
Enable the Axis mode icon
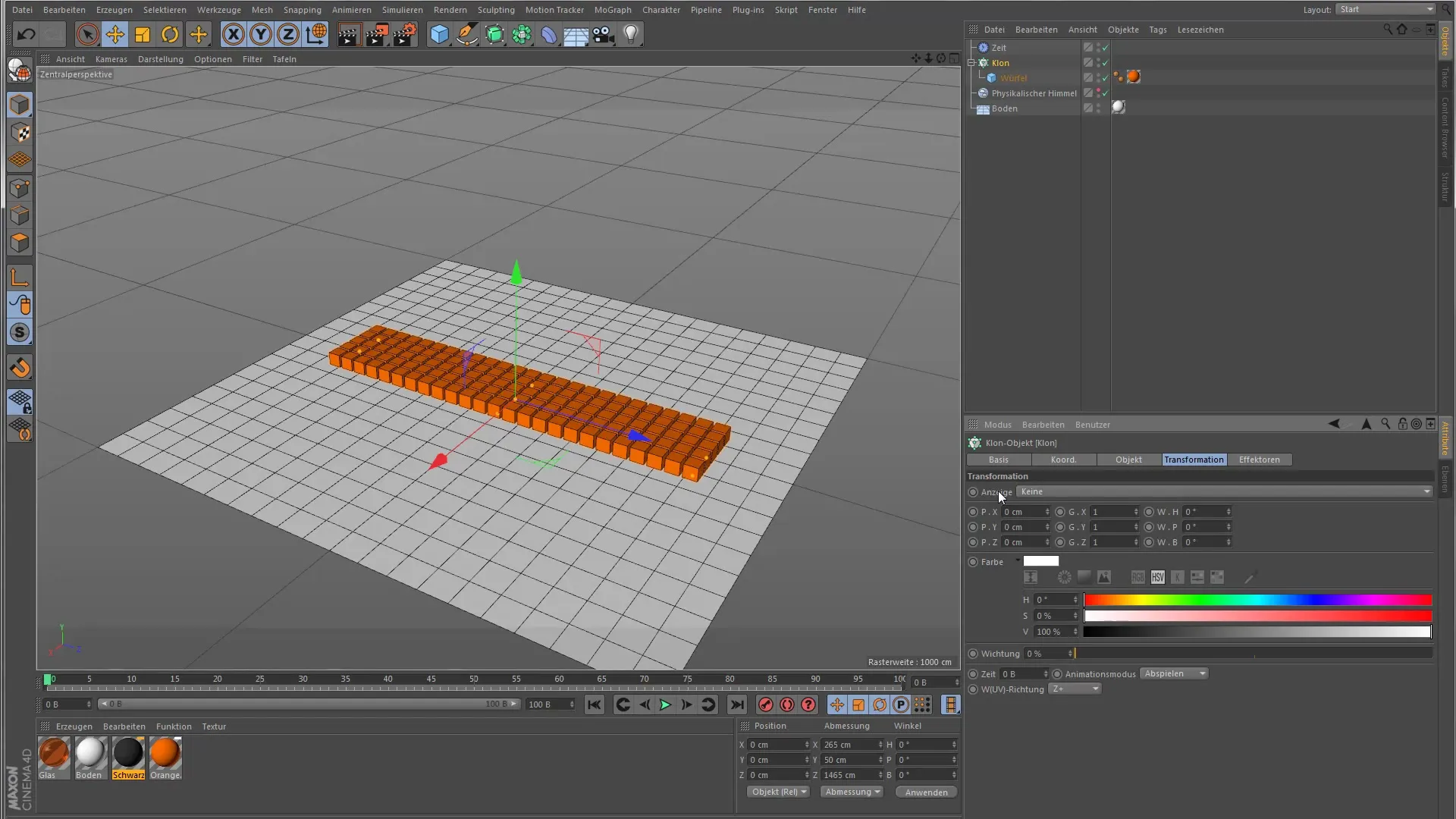(20, 278)
